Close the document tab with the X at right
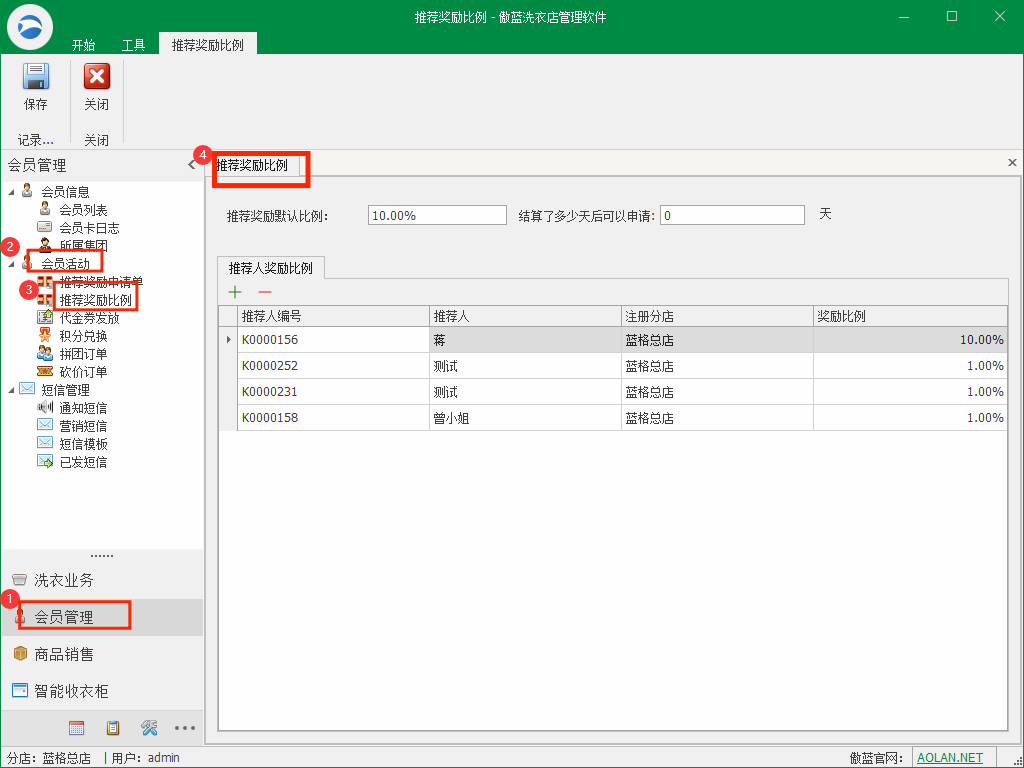The height and width of the screenshot is (768, 1024). (x=1012, y=163)
